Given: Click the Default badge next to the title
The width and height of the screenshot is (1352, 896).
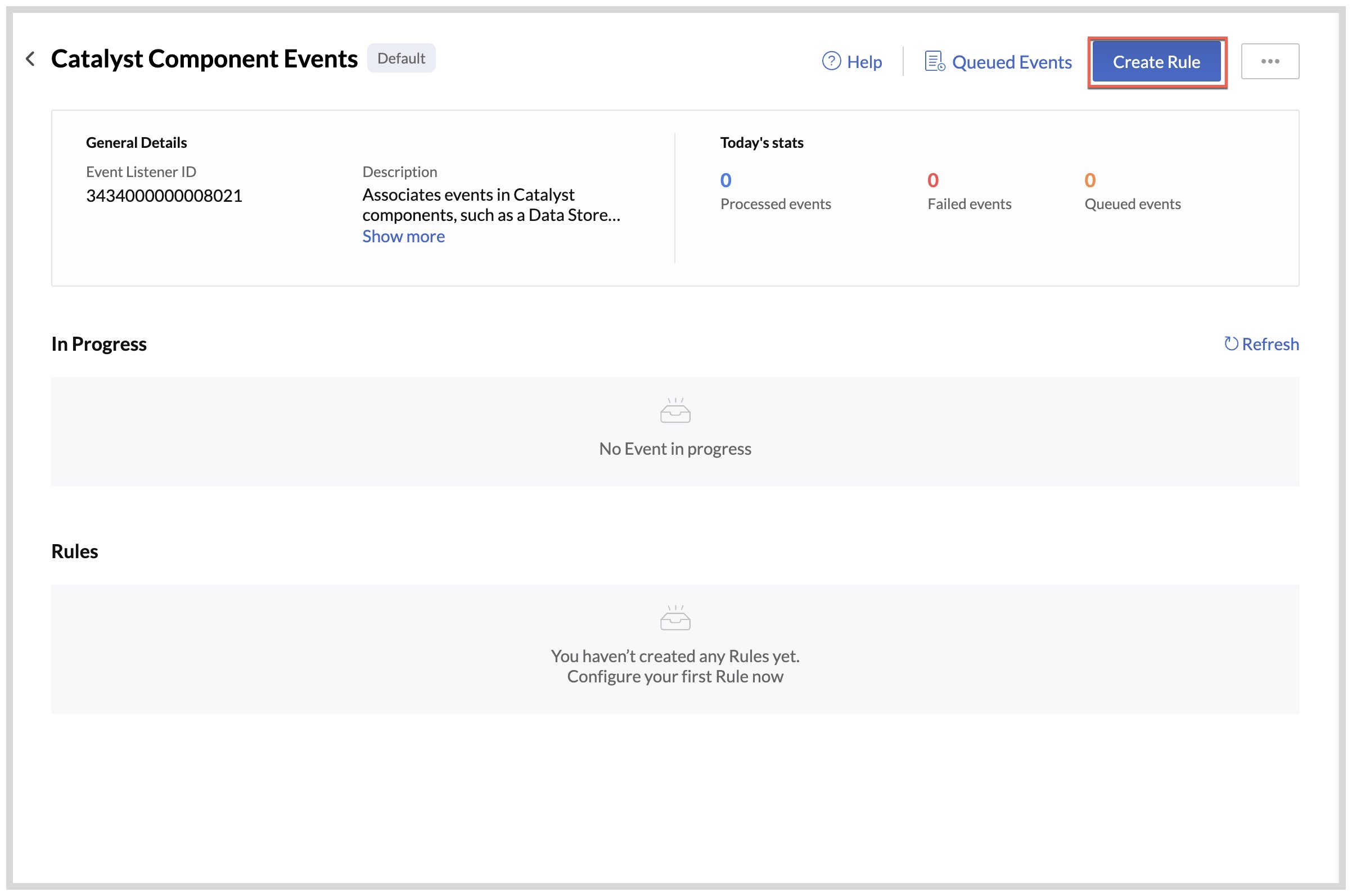Looking at the screenshot, I should click(402, 57).
